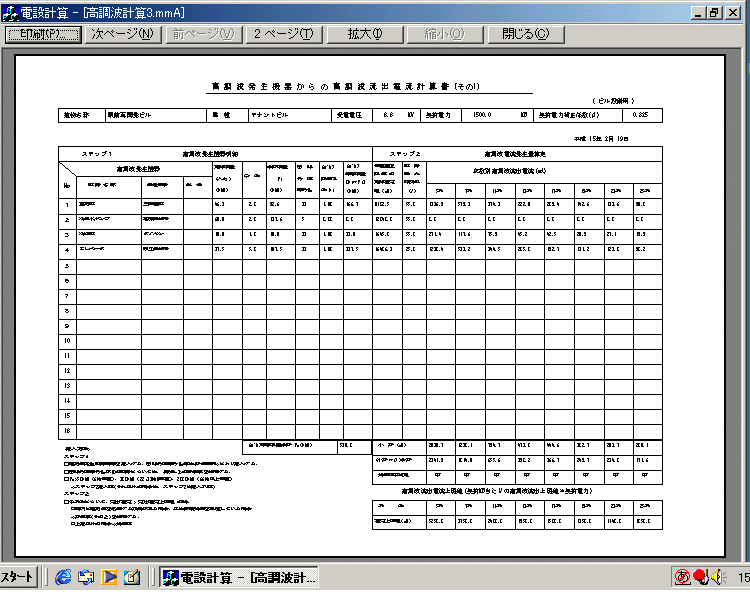Select the 電設計算 taskbar window button
750x600 pixels.
(239, 578)
